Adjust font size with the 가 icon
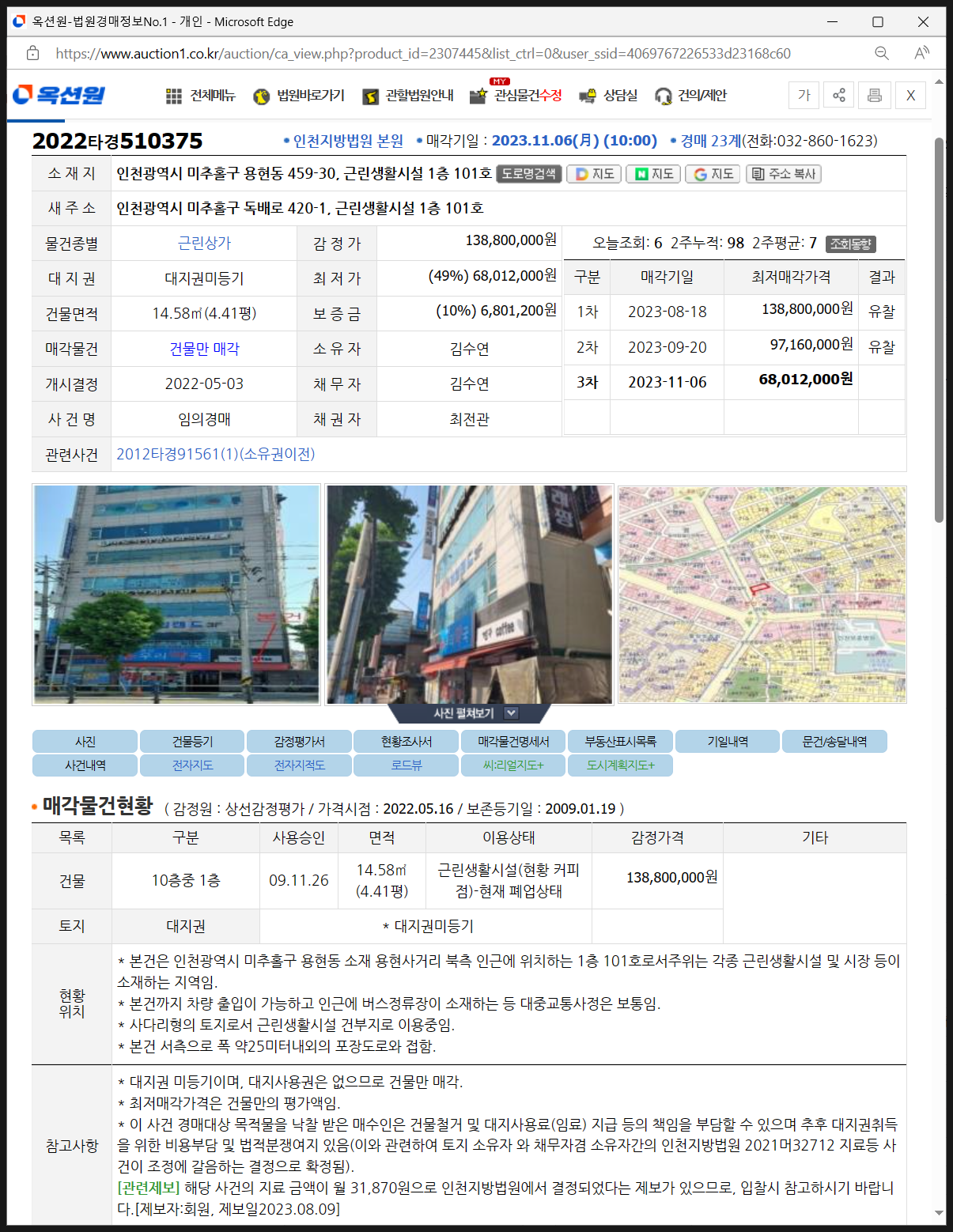 [804, 95]
